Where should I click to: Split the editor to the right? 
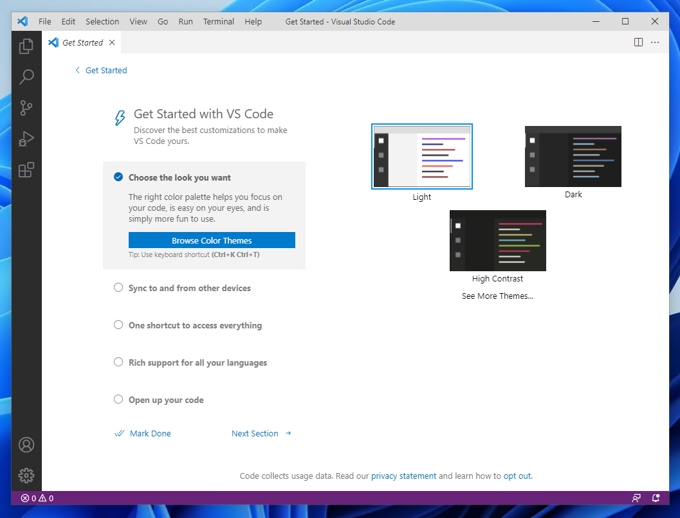pyautogui.click(x=638, y=42)
